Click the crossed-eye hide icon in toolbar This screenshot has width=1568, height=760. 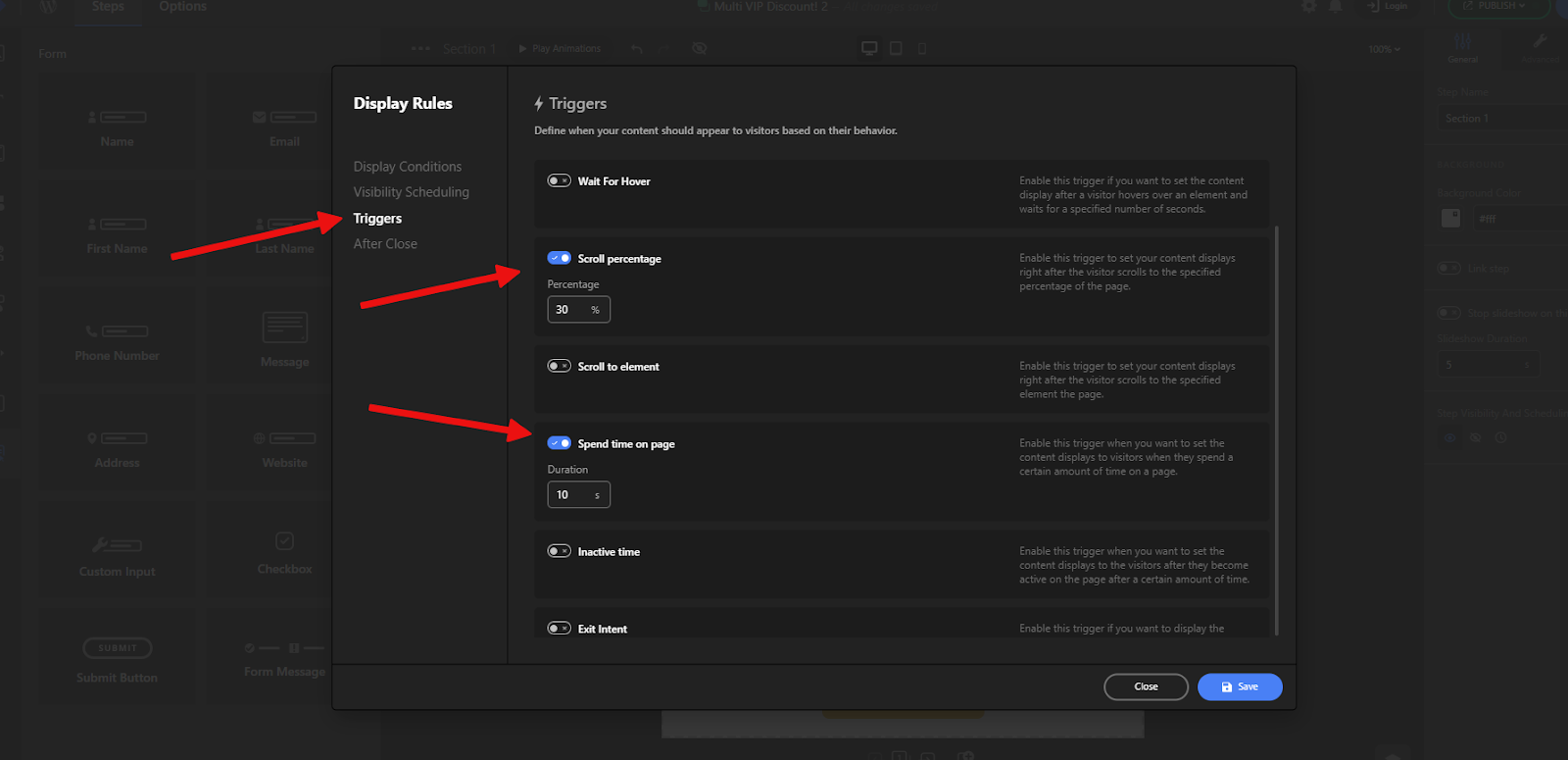click(699, 48)
